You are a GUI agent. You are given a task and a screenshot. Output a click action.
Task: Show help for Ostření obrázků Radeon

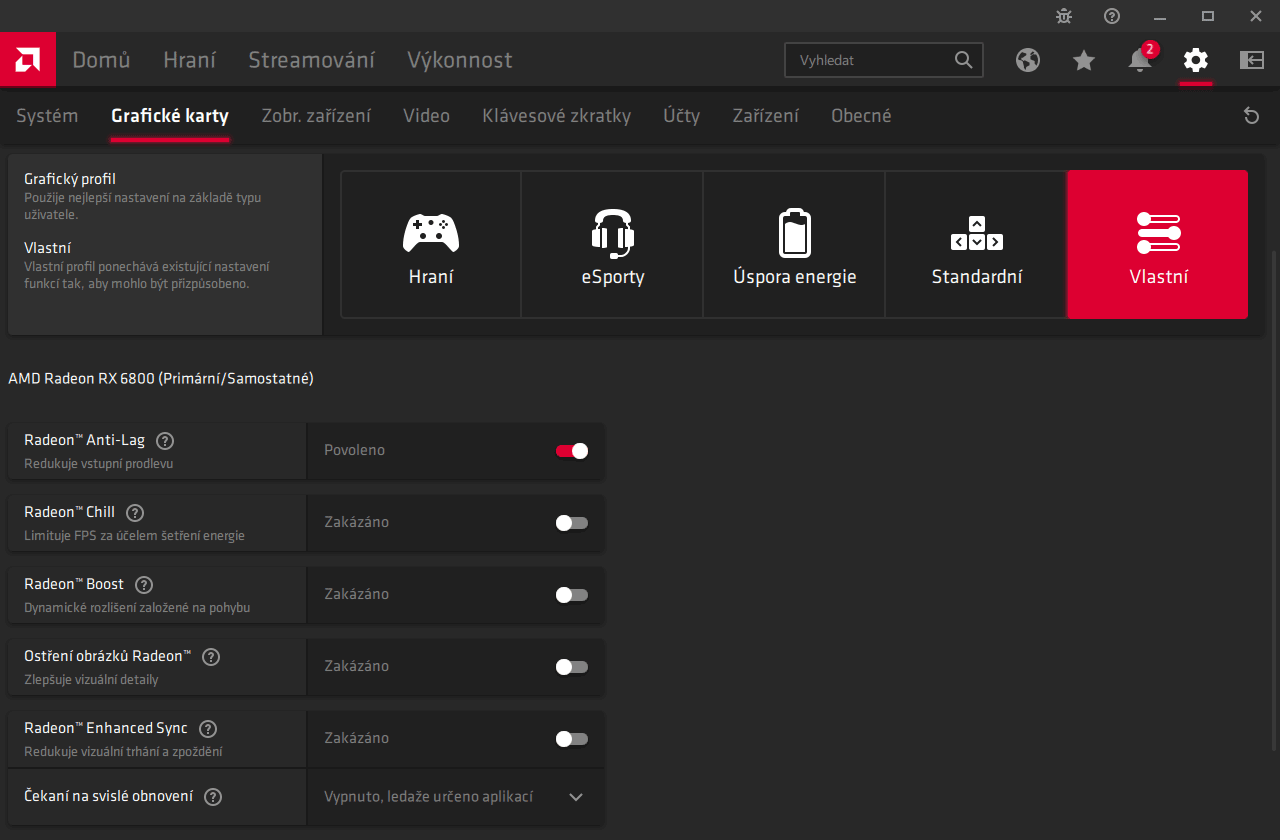click(x=211, y=657)
